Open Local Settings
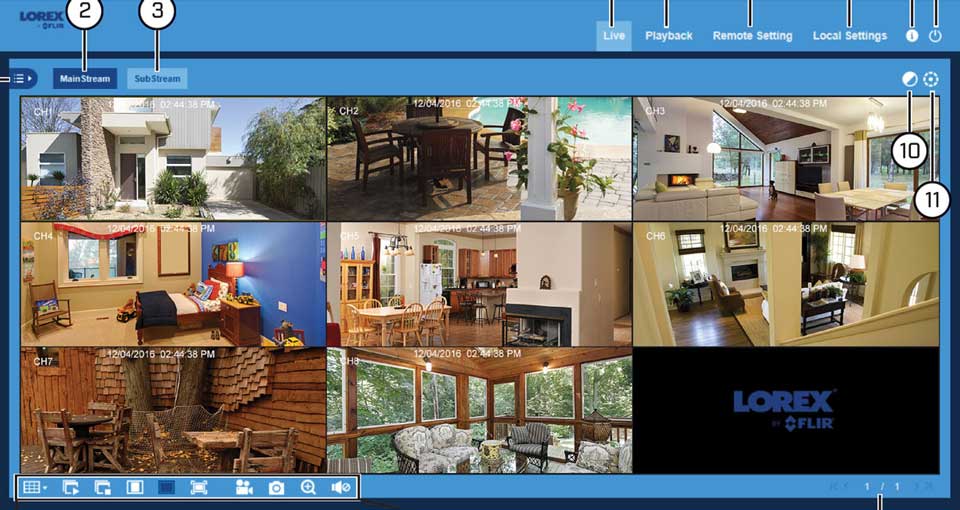 (849, 36)
